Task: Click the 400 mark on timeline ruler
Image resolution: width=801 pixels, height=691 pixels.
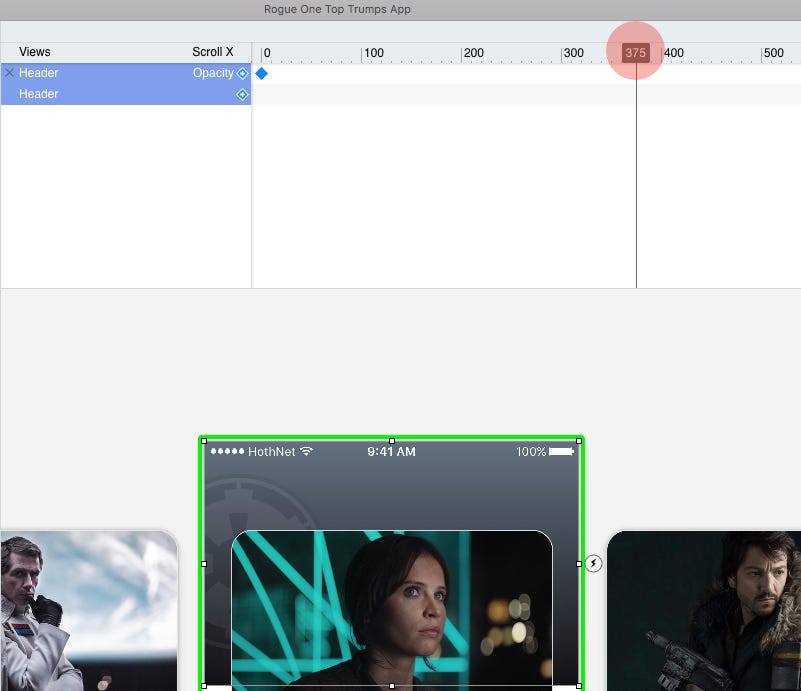Action: click(x=674, y=53)
